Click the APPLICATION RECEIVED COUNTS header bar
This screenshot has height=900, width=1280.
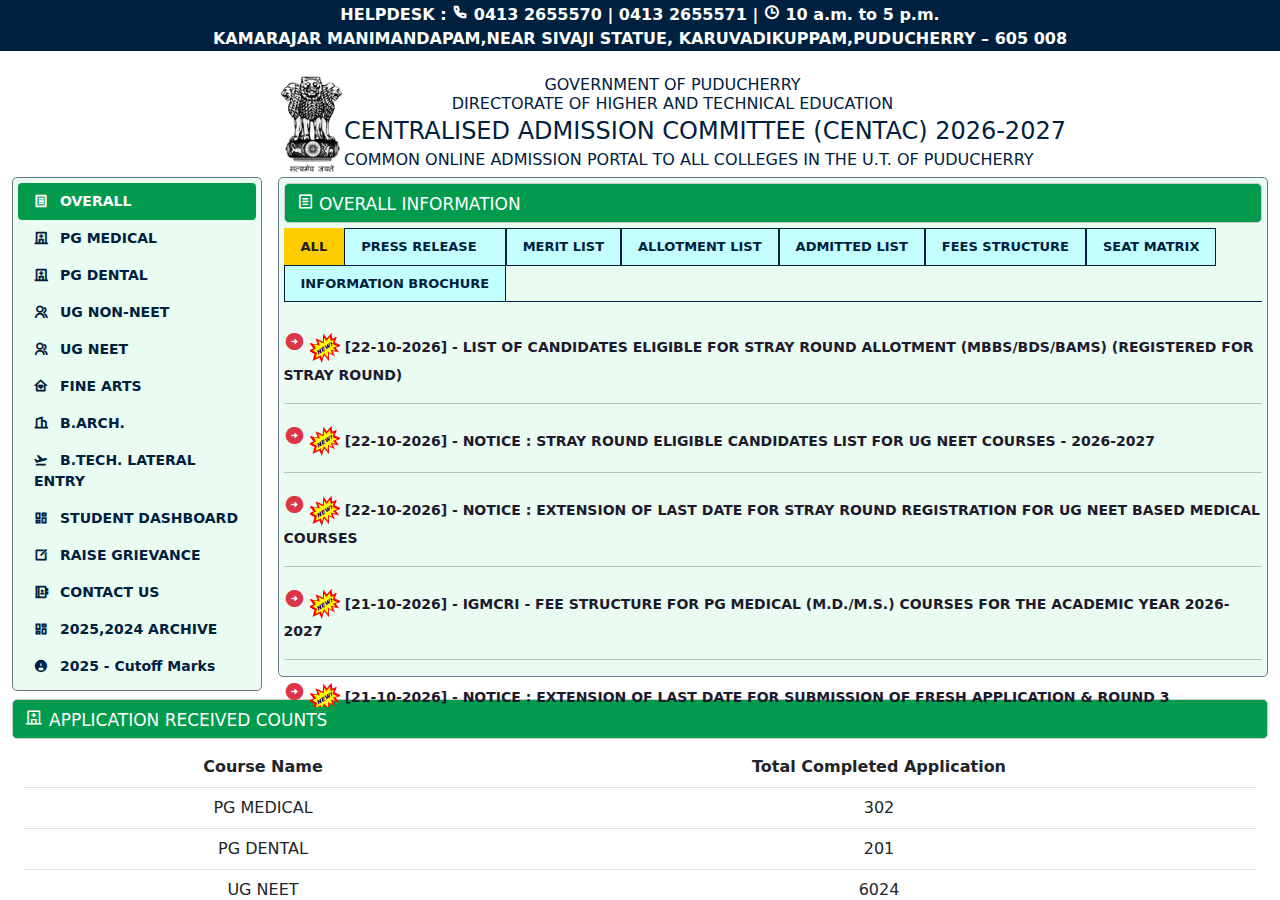pyautogui.click(x=640, y=720)
